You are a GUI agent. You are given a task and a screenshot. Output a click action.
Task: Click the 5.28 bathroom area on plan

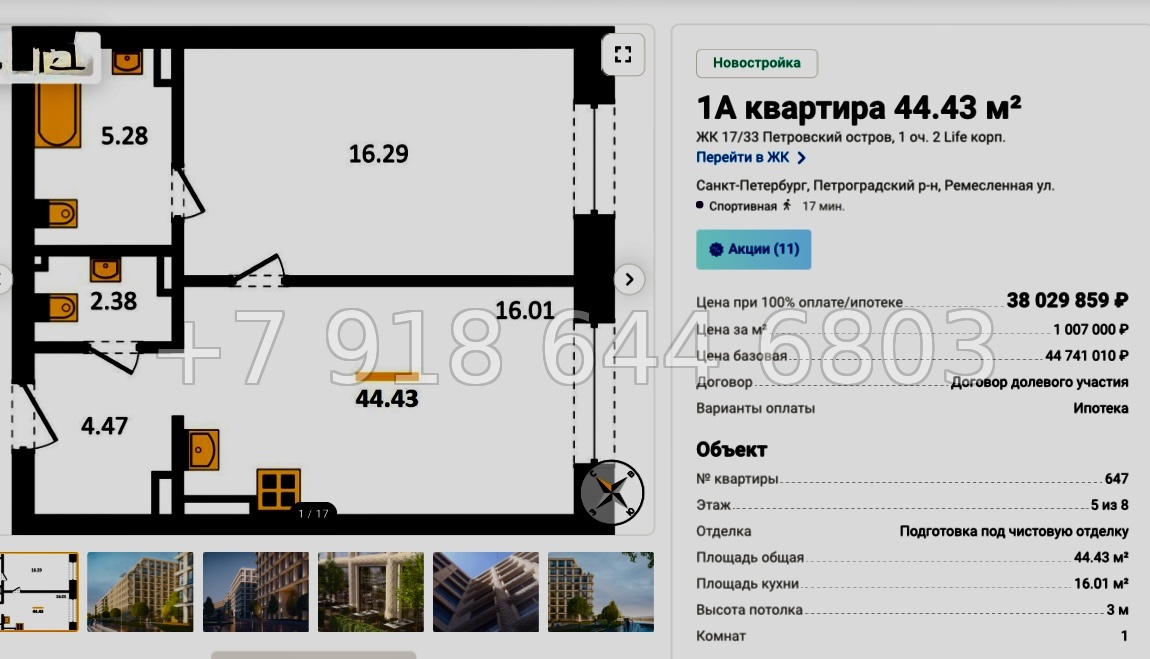pos(124,136)
